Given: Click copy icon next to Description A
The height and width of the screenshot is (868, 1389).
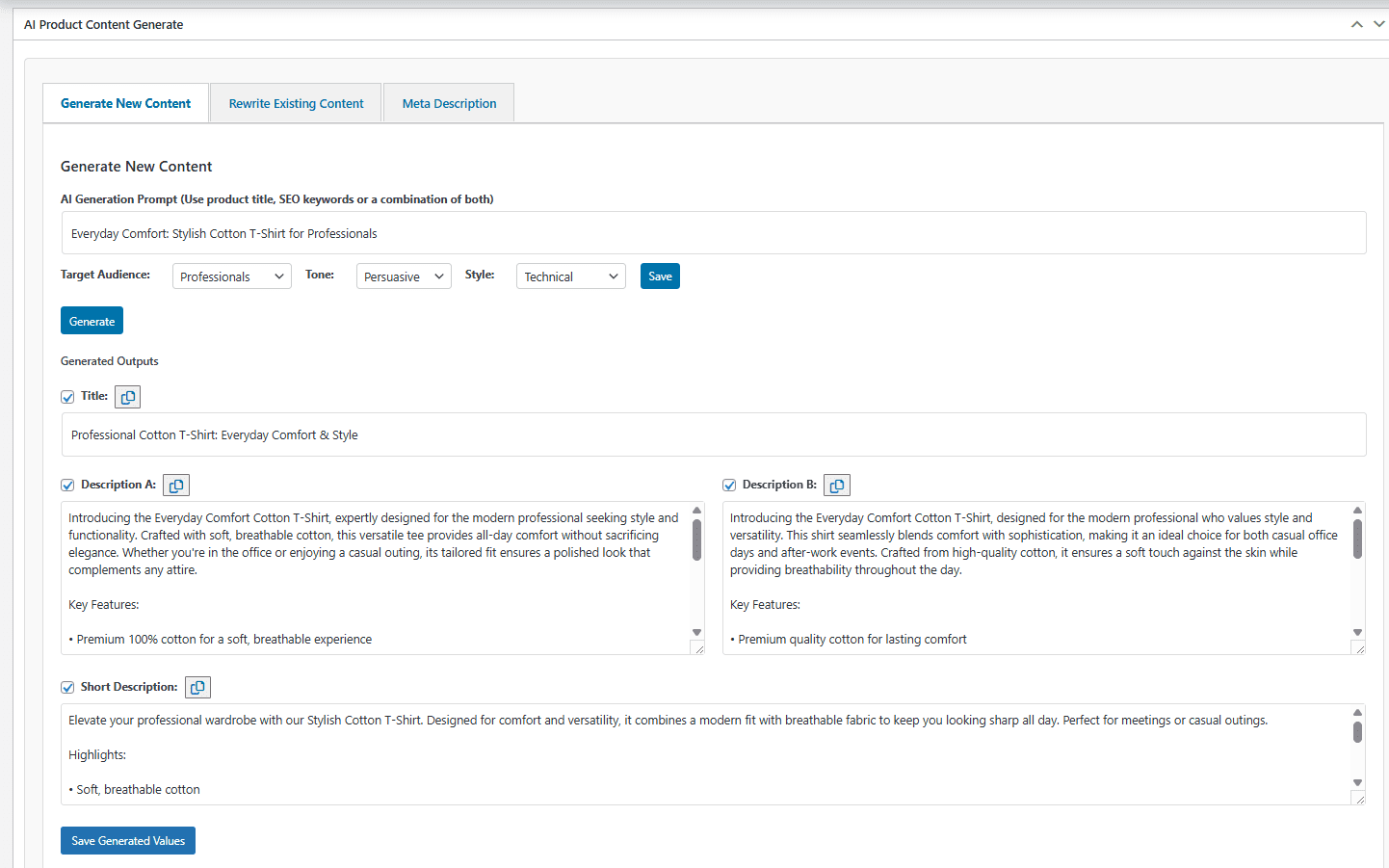Looking at the screenshot, I should pyautogui.click(x=176, y=486).
